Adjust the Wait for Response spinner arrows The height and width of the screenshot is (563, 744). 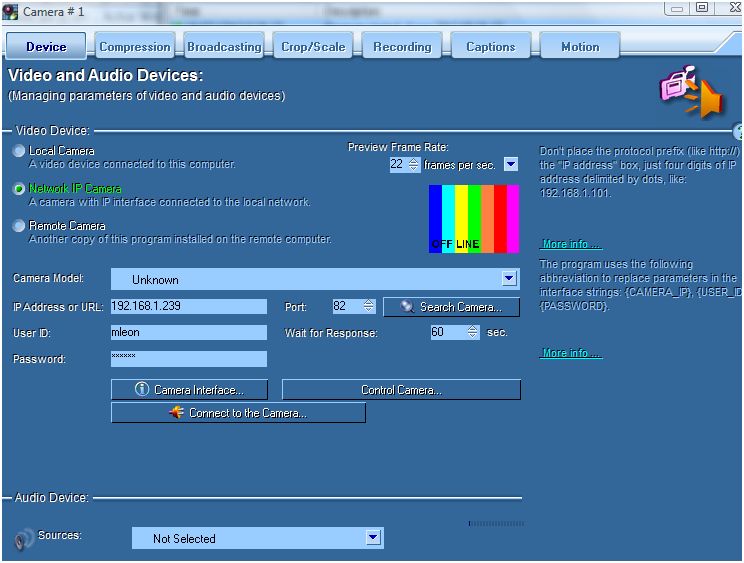coord(473,332)
